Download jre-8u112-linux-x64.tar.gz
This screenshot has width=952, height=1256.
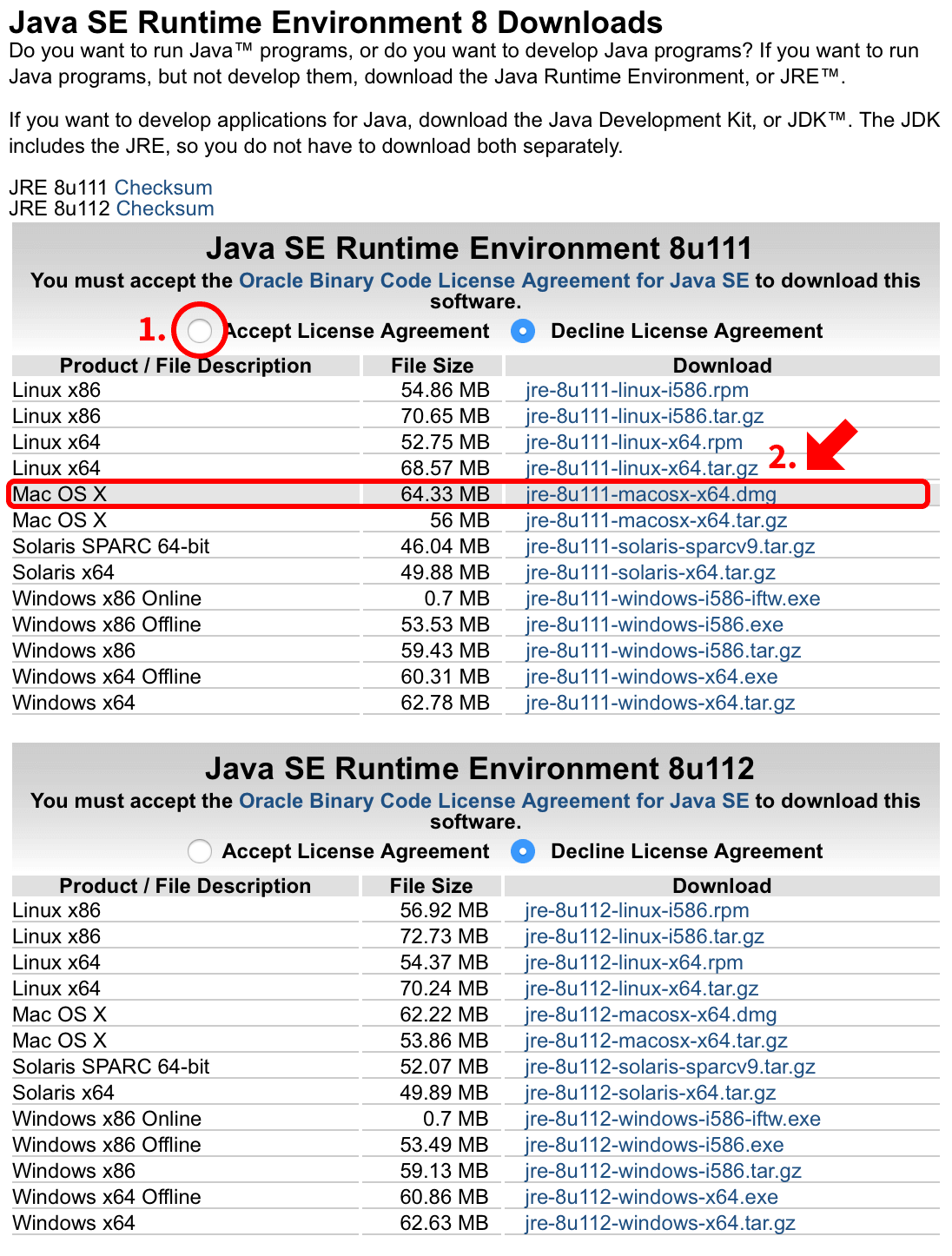pos(642,988)
